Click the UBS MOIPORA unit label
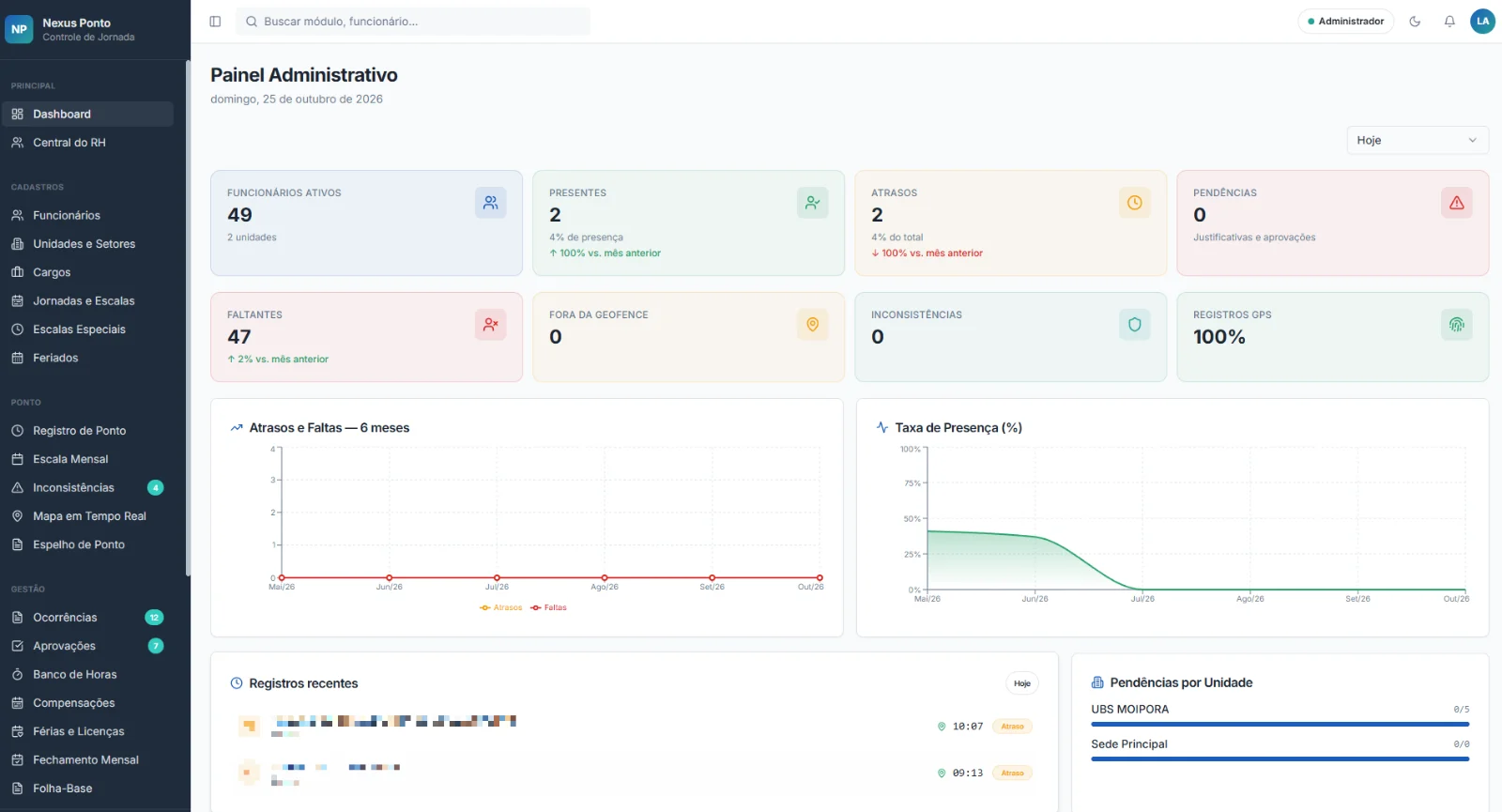This screenshot has width=1502, height=812. 1129,710
